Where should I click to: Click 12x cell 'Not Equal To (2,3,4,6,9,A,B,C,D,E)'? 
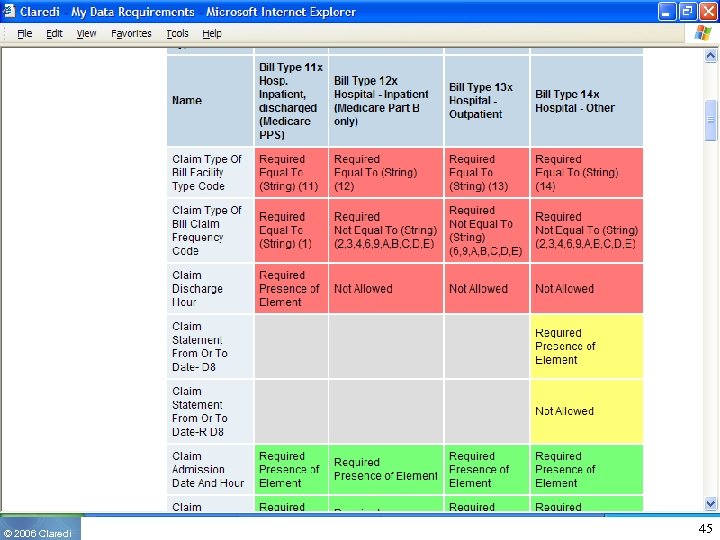click(x=386, y=231)
